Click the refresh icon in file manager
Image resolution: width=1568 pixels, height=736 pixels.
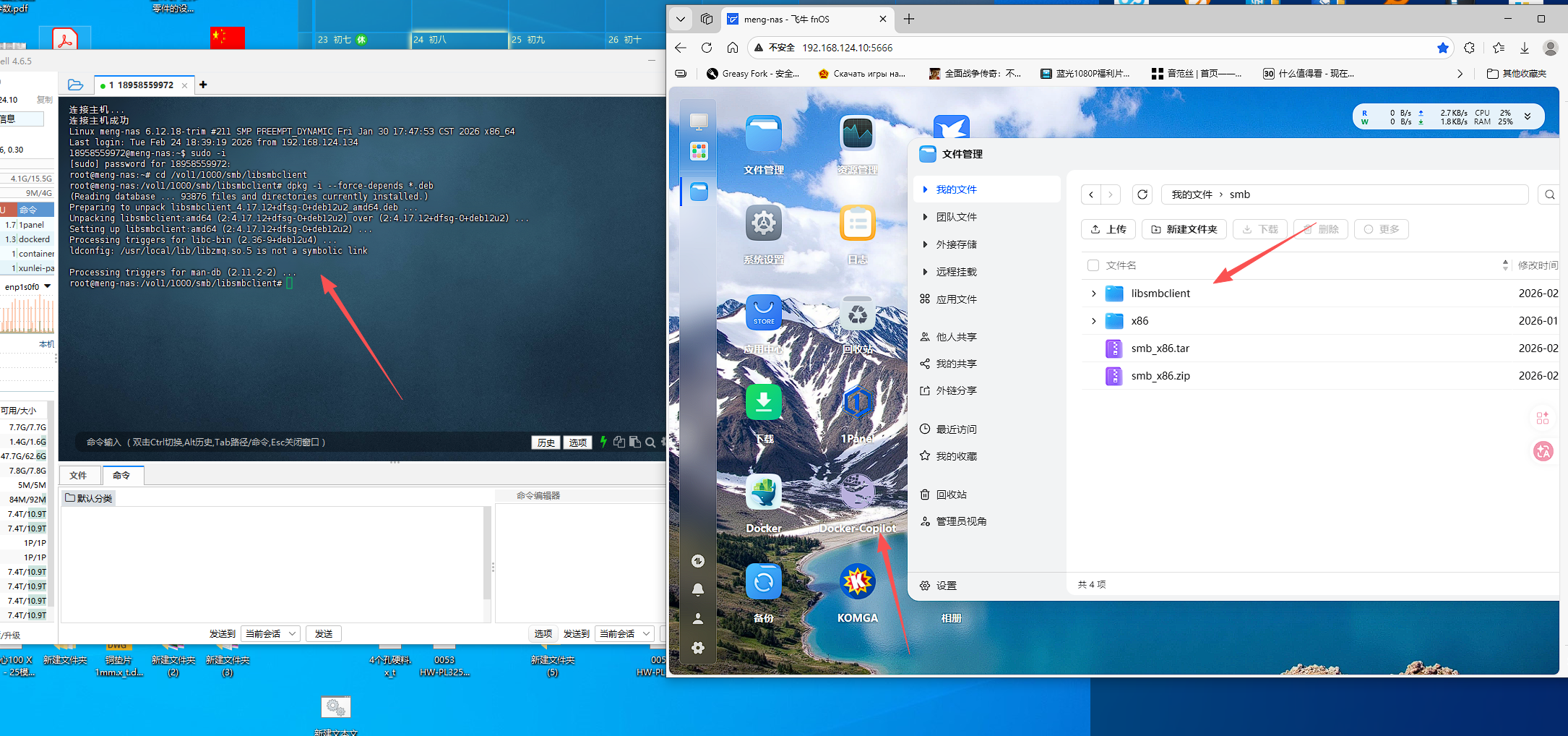[1142, 194]
